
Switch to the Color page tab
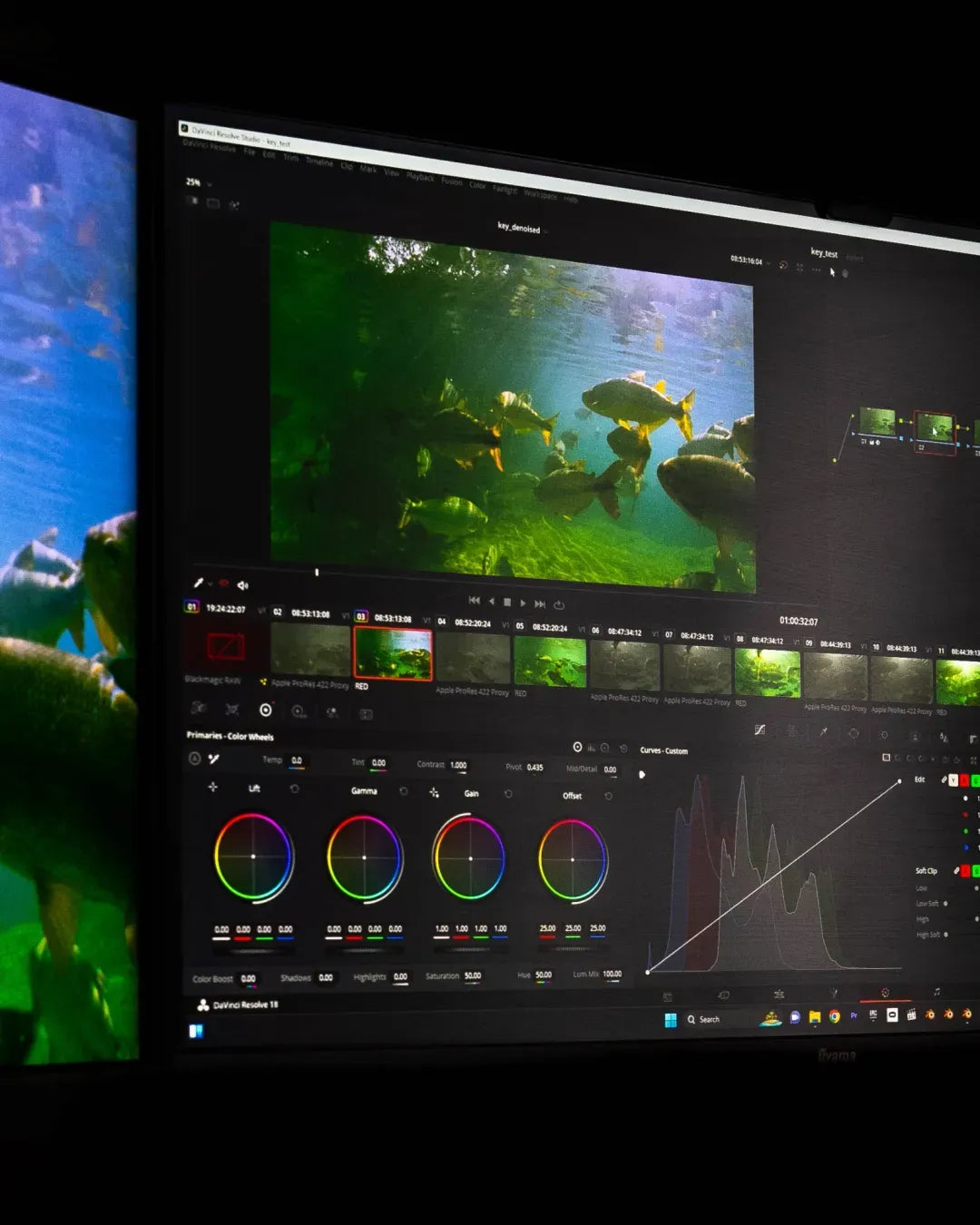885,993
